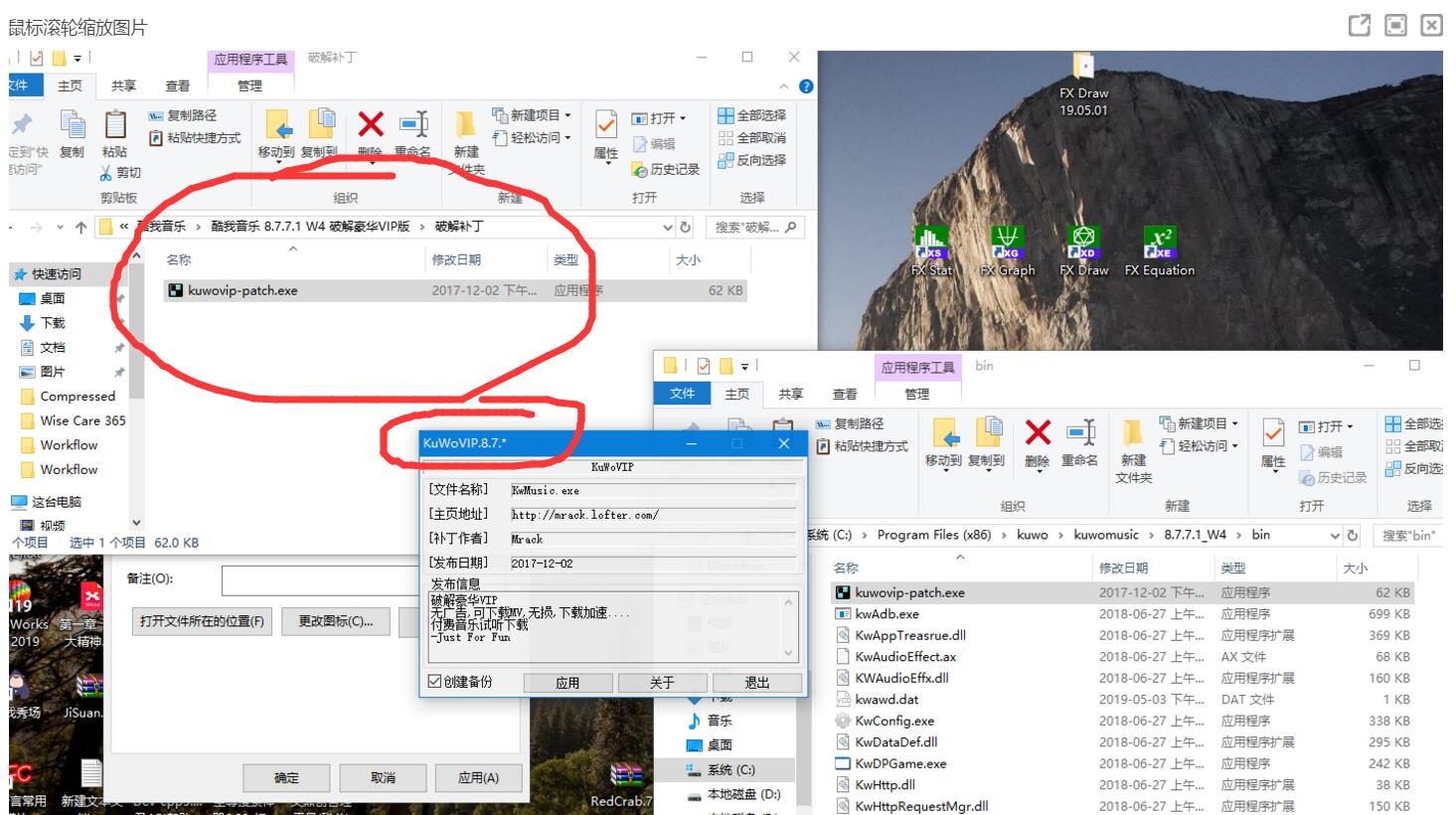Click 取消 button in properties dialog
The height and width of the screenshot is (815, 1456).
[383, 778]
